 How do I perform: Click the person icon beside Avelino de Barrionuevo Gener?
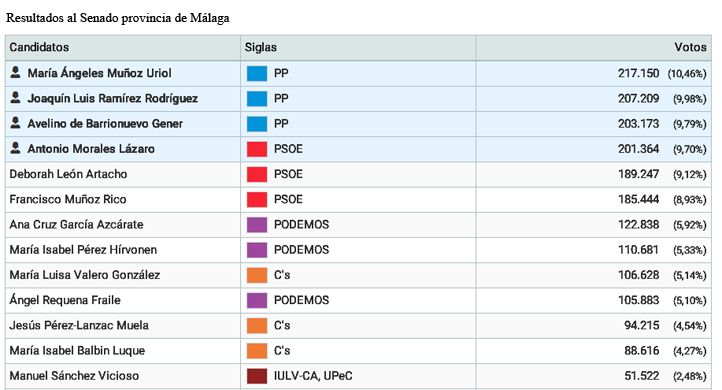point(15,123)
